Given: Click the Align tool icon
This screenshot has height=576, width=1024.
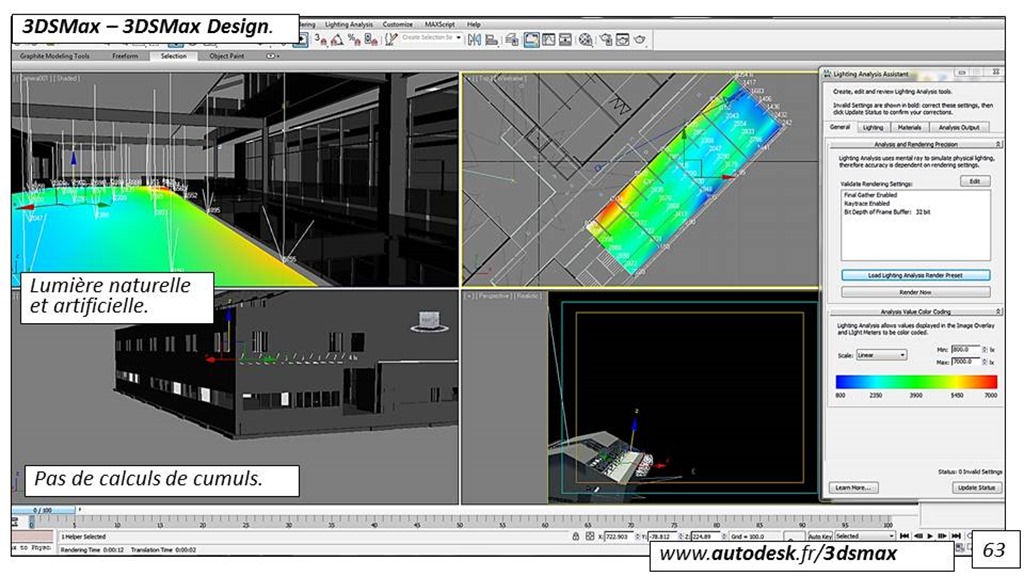Looking at the screenshot, I should click(x=491, y=39).
